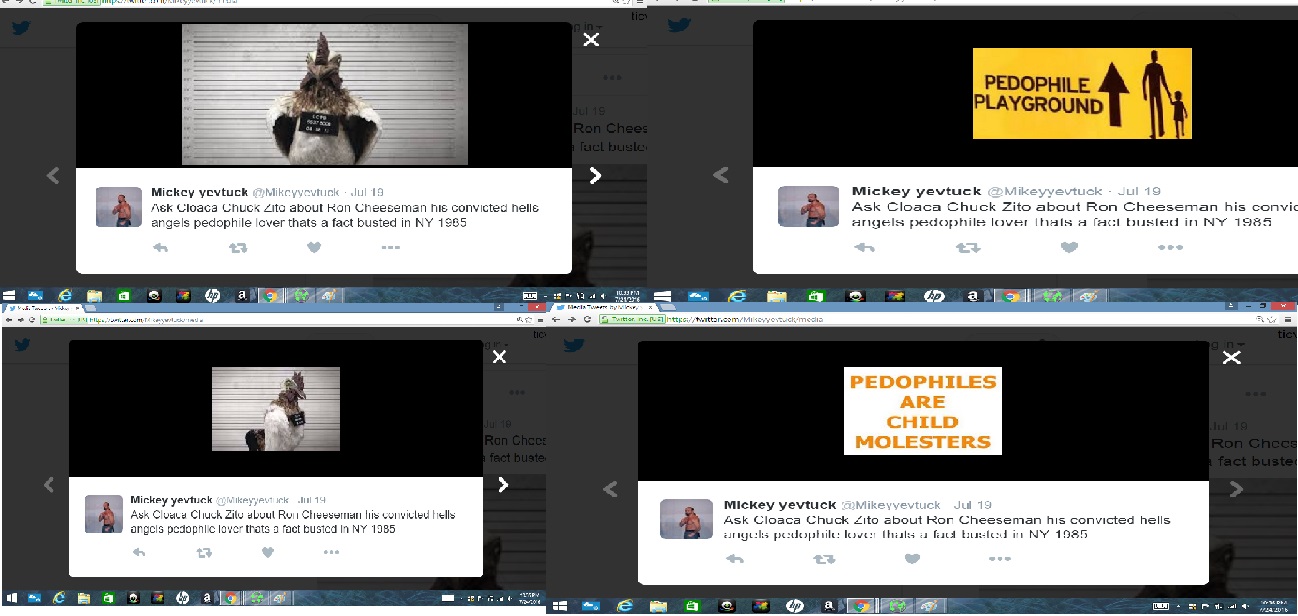This screenshot has width=1298, height=616.
Task: Retweet the Pedophile Playground tweet
Action: (x=967, y=247)
